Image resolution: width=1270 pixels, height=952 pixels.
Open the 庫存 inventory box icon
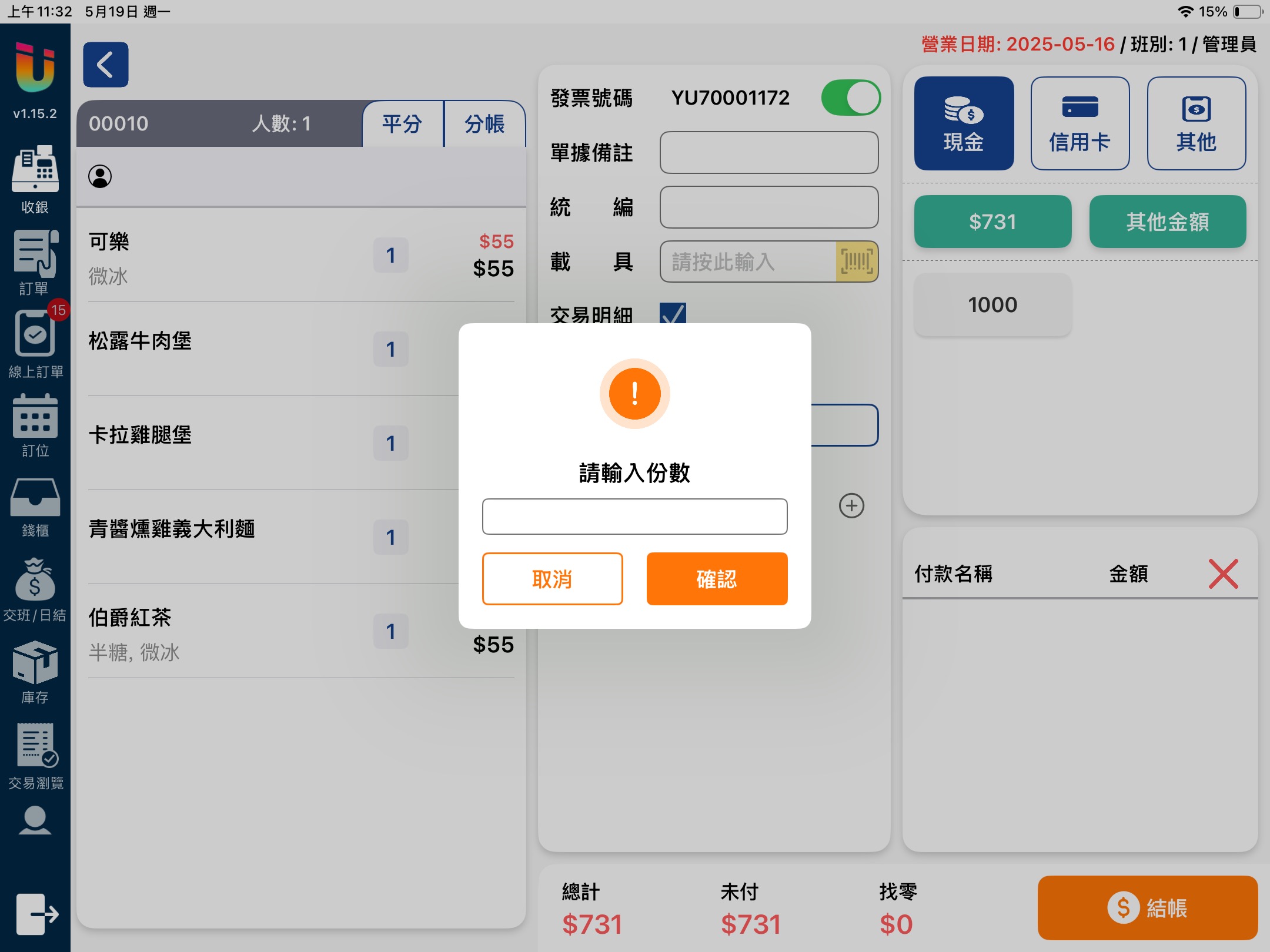coord(35,663)
